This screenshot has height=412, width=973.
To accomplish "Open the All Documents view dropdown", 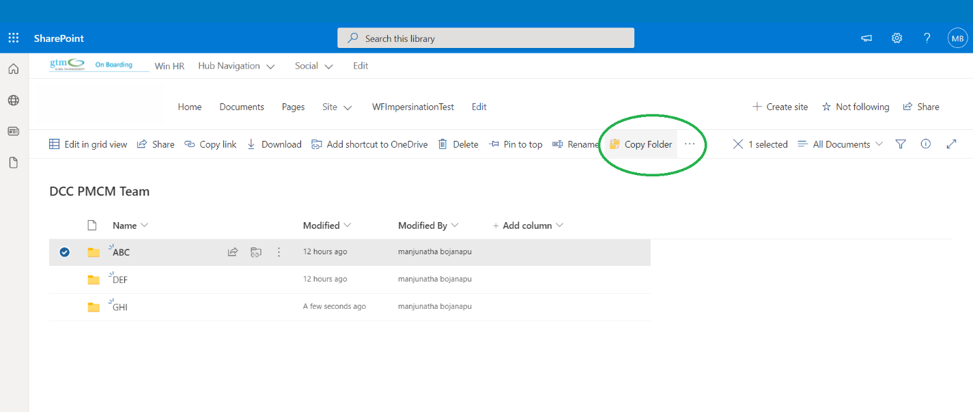I will click(x=840, y=144).
